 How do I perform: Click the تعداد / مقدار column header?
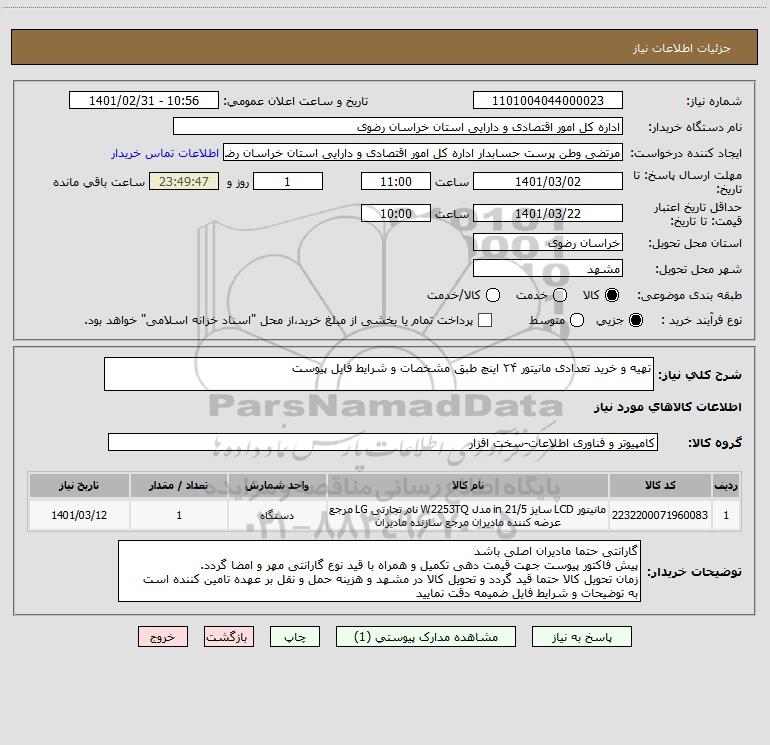[x=179, y=486]
